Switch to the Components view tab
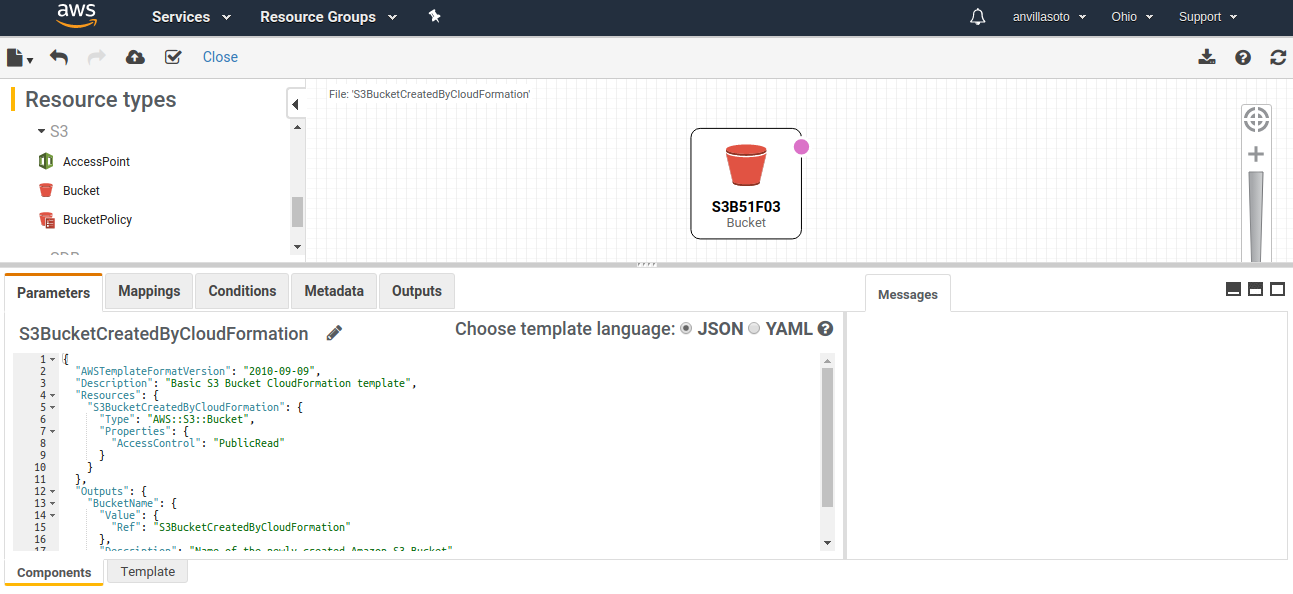This screenshot has width=1293, height=594. coord(54,573)
